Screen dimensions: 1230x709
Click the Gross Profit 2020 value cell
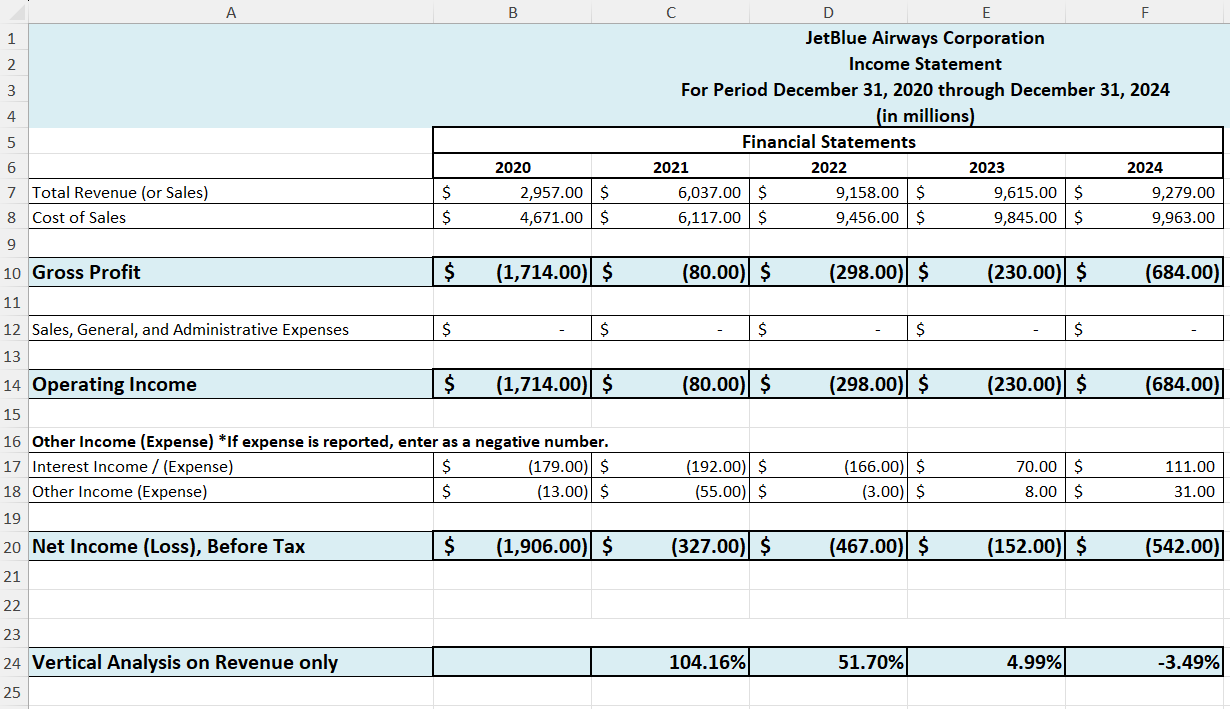pyautogui.click(x=512, y=271)
